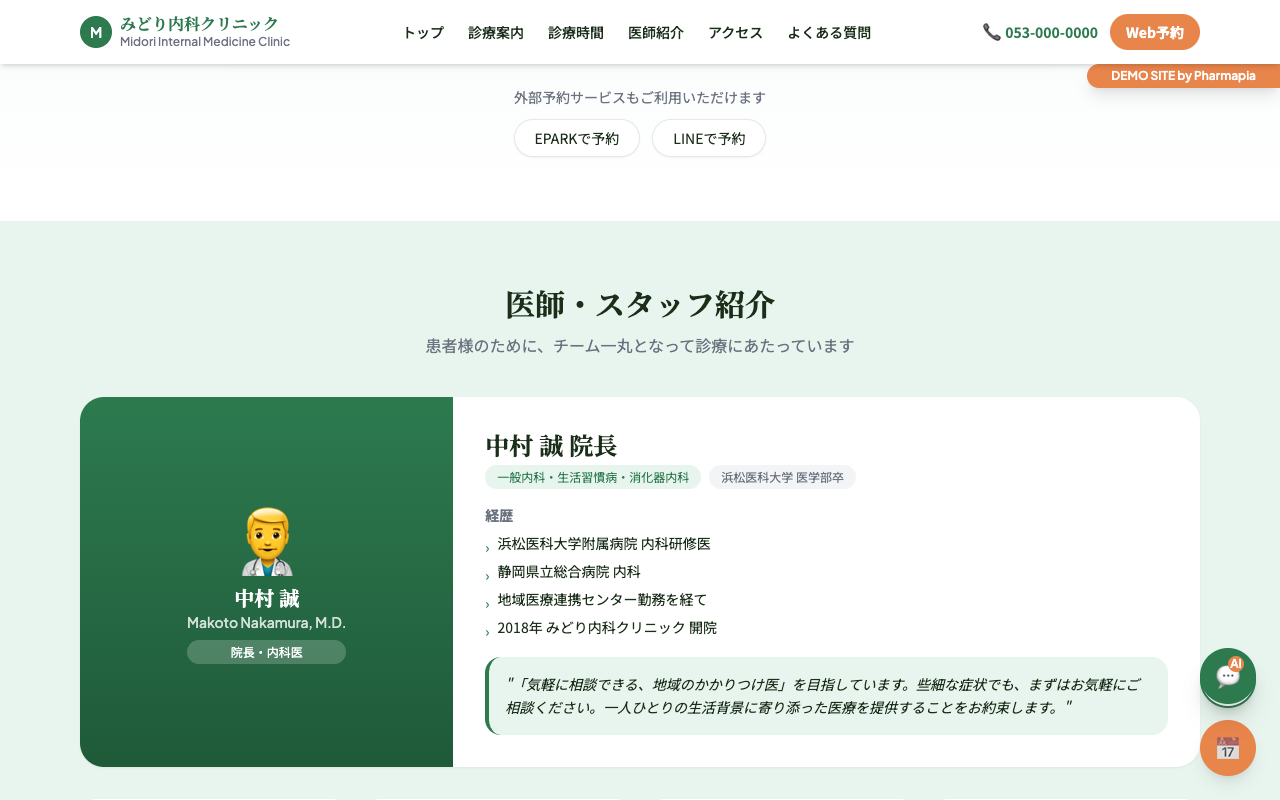Screen dimensions: 1280x800
Task: Select the green M clinic logo icon
Action: click(x=95, y=31)
